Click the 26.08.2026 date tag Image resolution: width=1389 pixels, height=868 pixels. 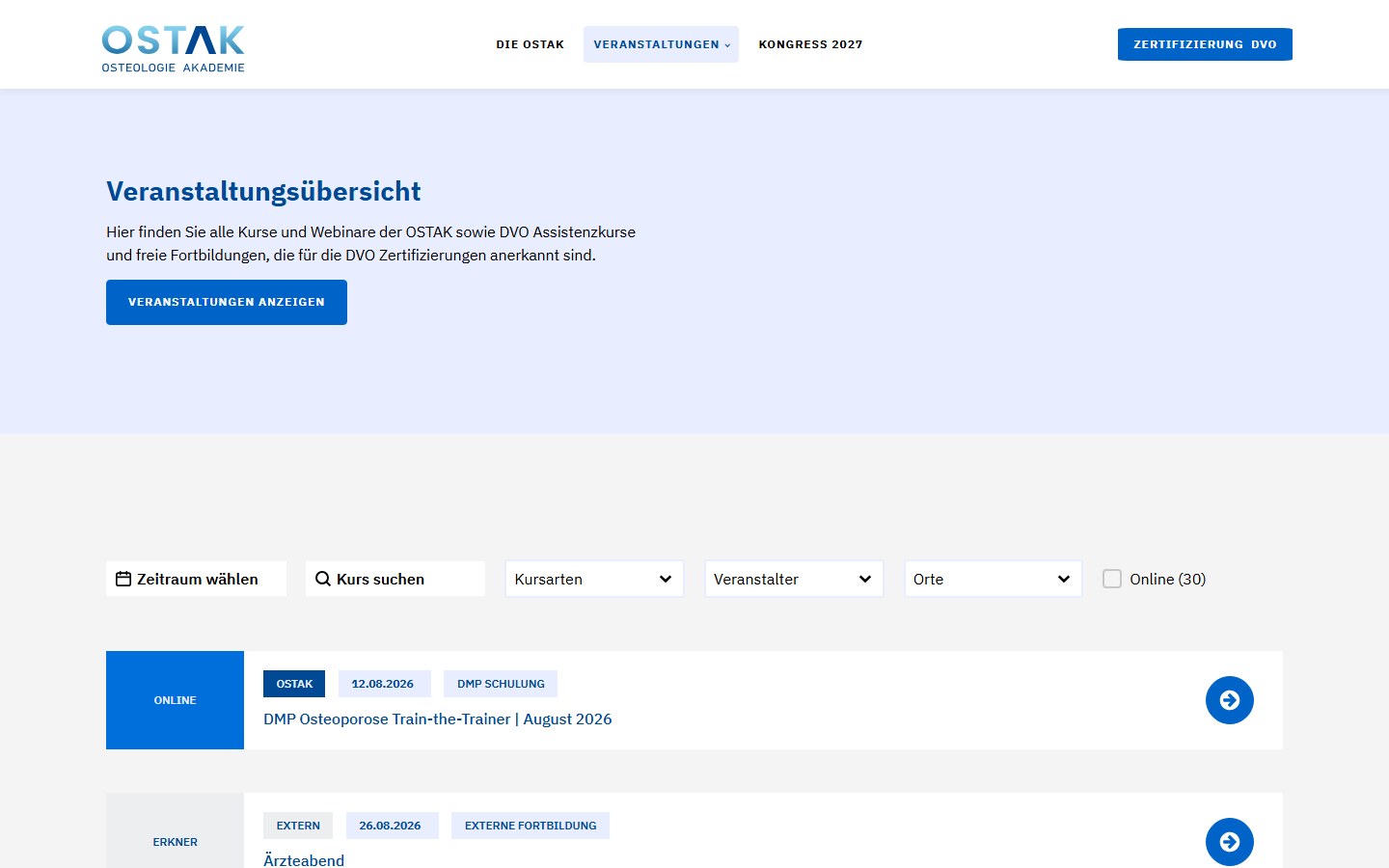click(391, 826)
